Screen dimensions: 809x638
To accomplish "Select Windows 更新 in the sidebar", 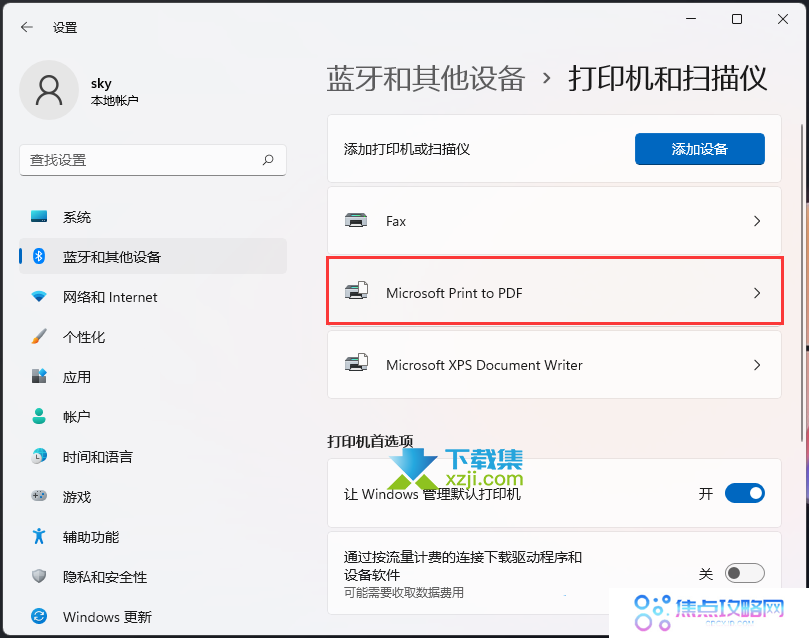I will pyautogui.click(x=38, y=617).
